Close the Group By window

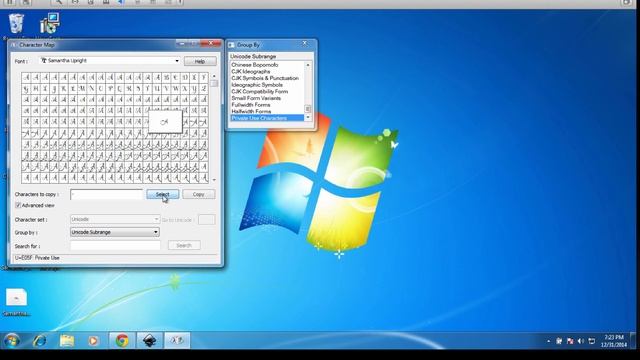pos(304,43)
